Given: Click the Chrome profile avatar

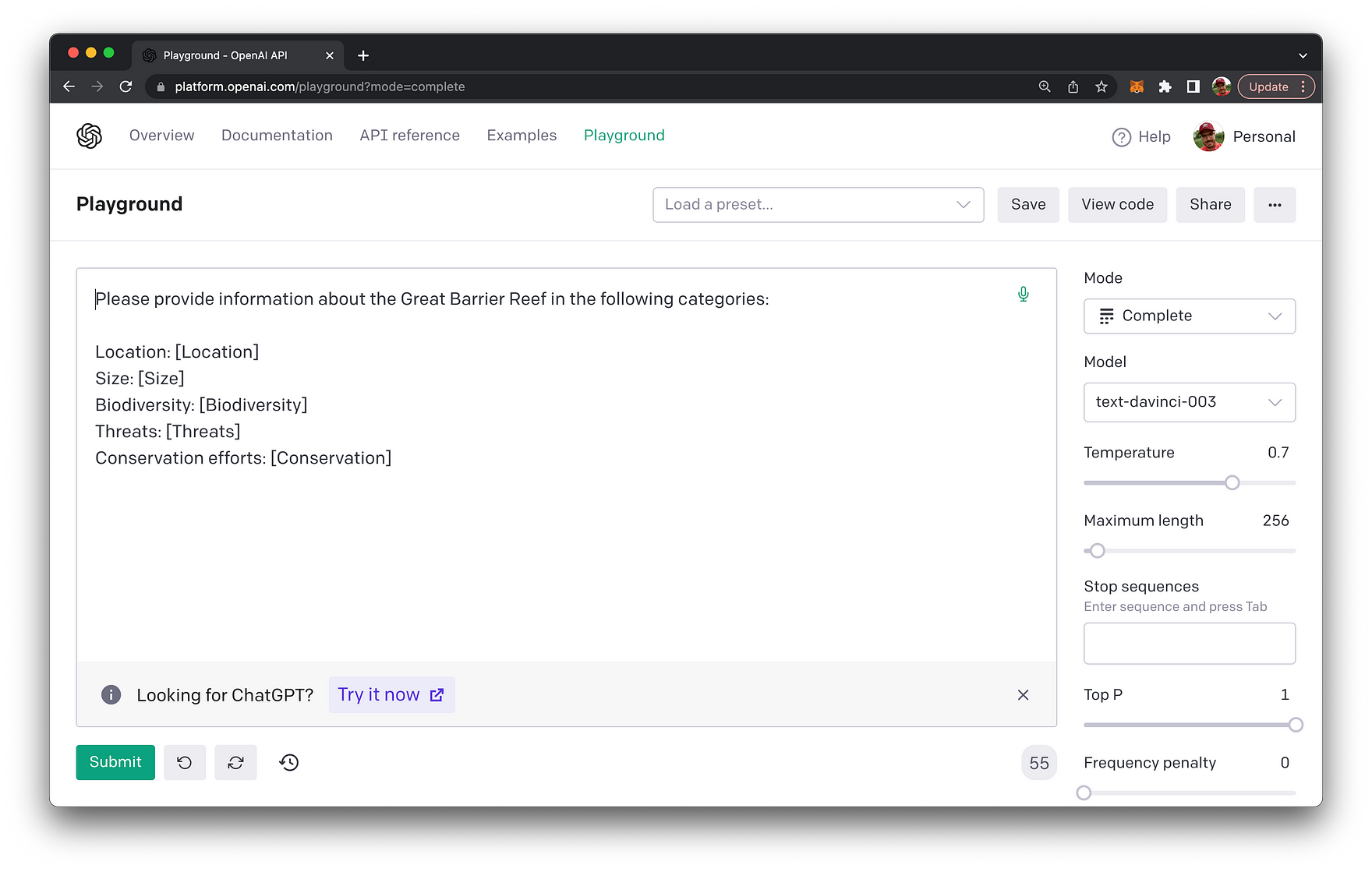Looking at the screenshot, I should pyautogui.click(x=1222, y=86).
